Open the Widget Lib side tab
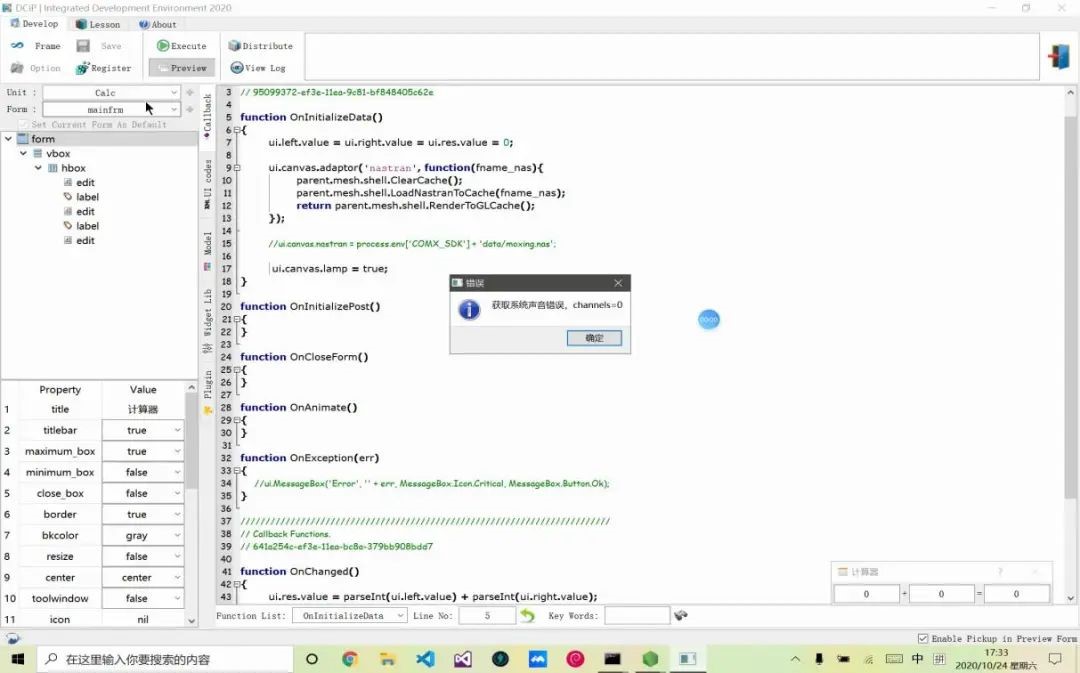1080x673 pixels. (207, 320)
